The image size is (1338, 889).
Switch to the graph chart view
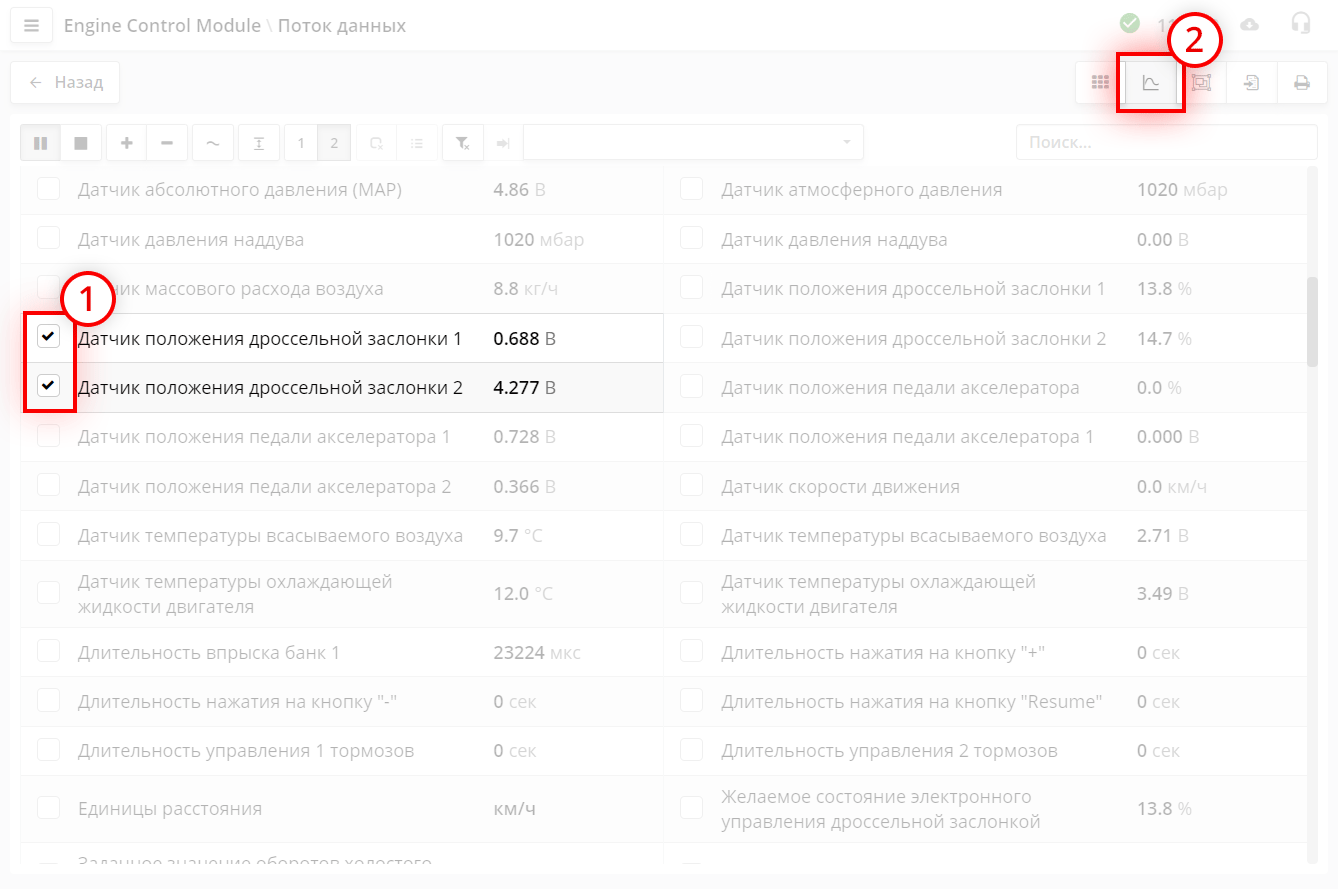tap(1151, 83)
